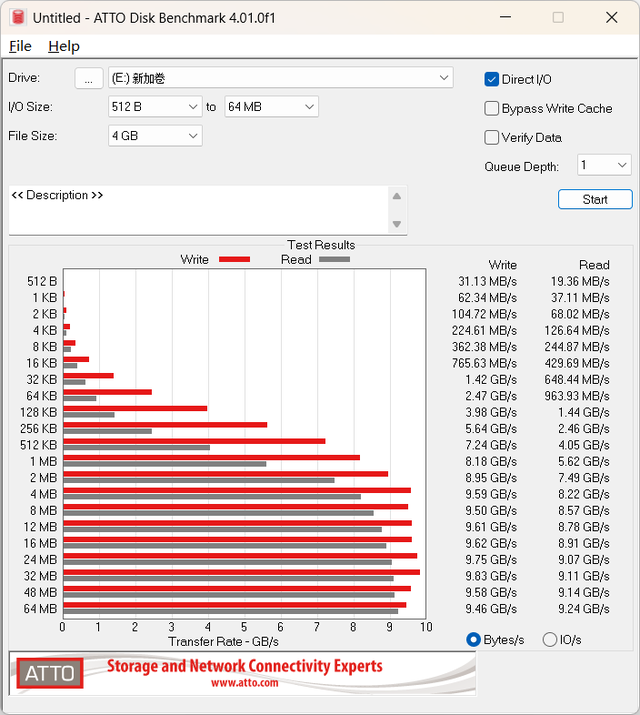Click the 64 MB chart row label
Viewport: 640px width, 715px height.
[40, 609]
